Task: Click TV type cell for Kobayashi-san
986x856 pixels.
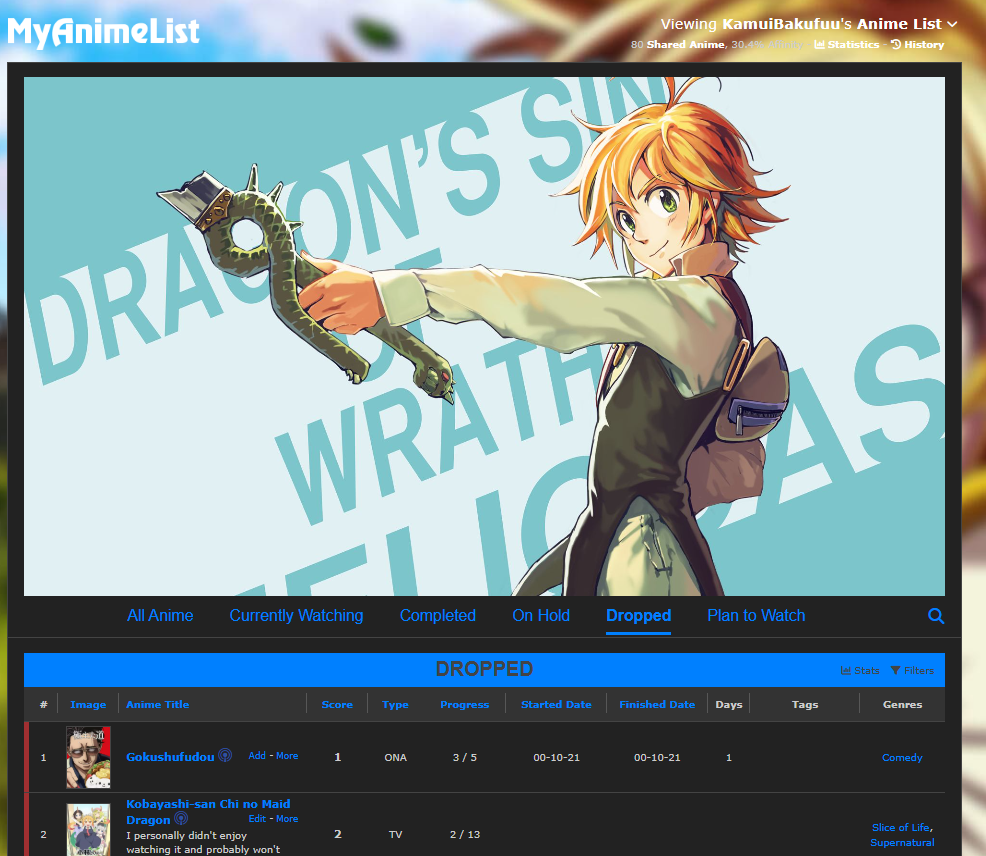Action: click(396, 834)
